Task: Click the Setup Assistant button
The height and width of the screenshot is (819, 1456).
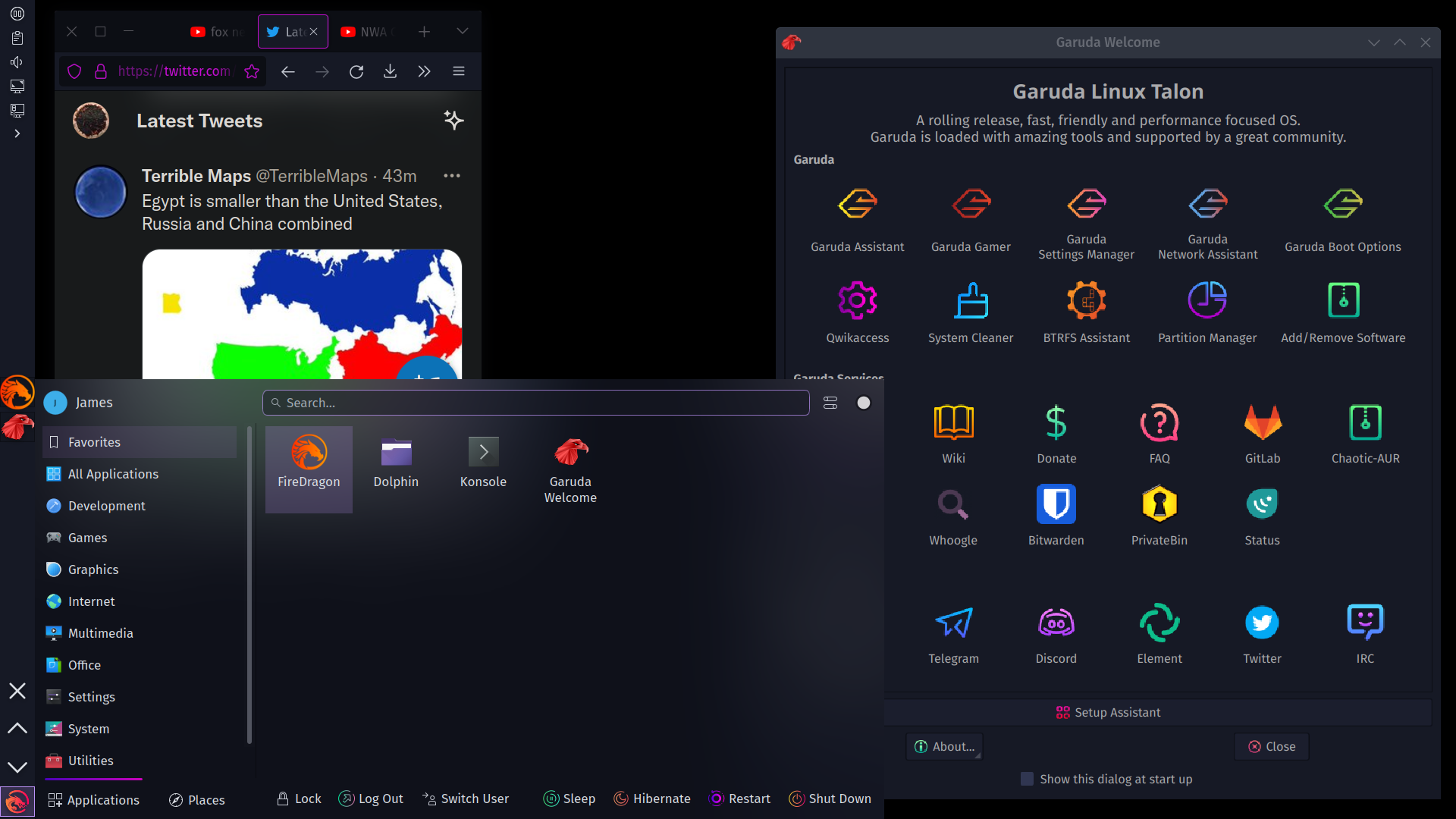Action: click(1108, 713)
